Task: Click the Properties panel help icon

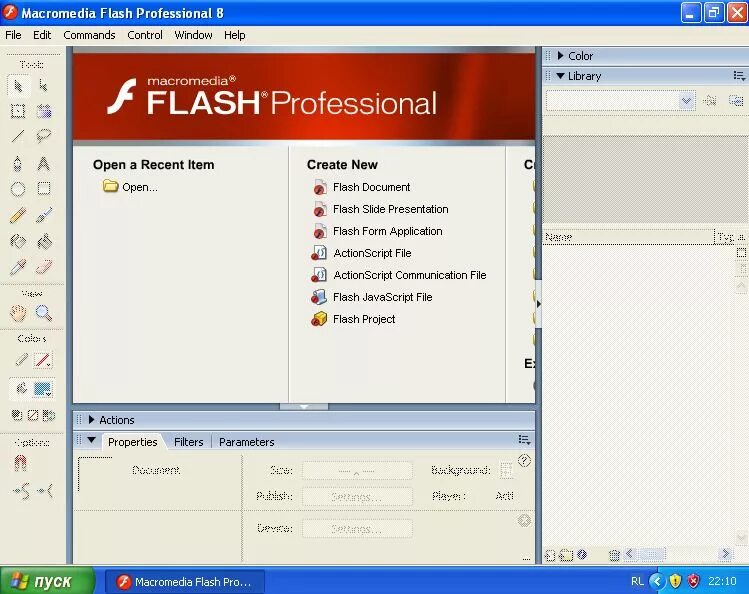Action: 524,460
